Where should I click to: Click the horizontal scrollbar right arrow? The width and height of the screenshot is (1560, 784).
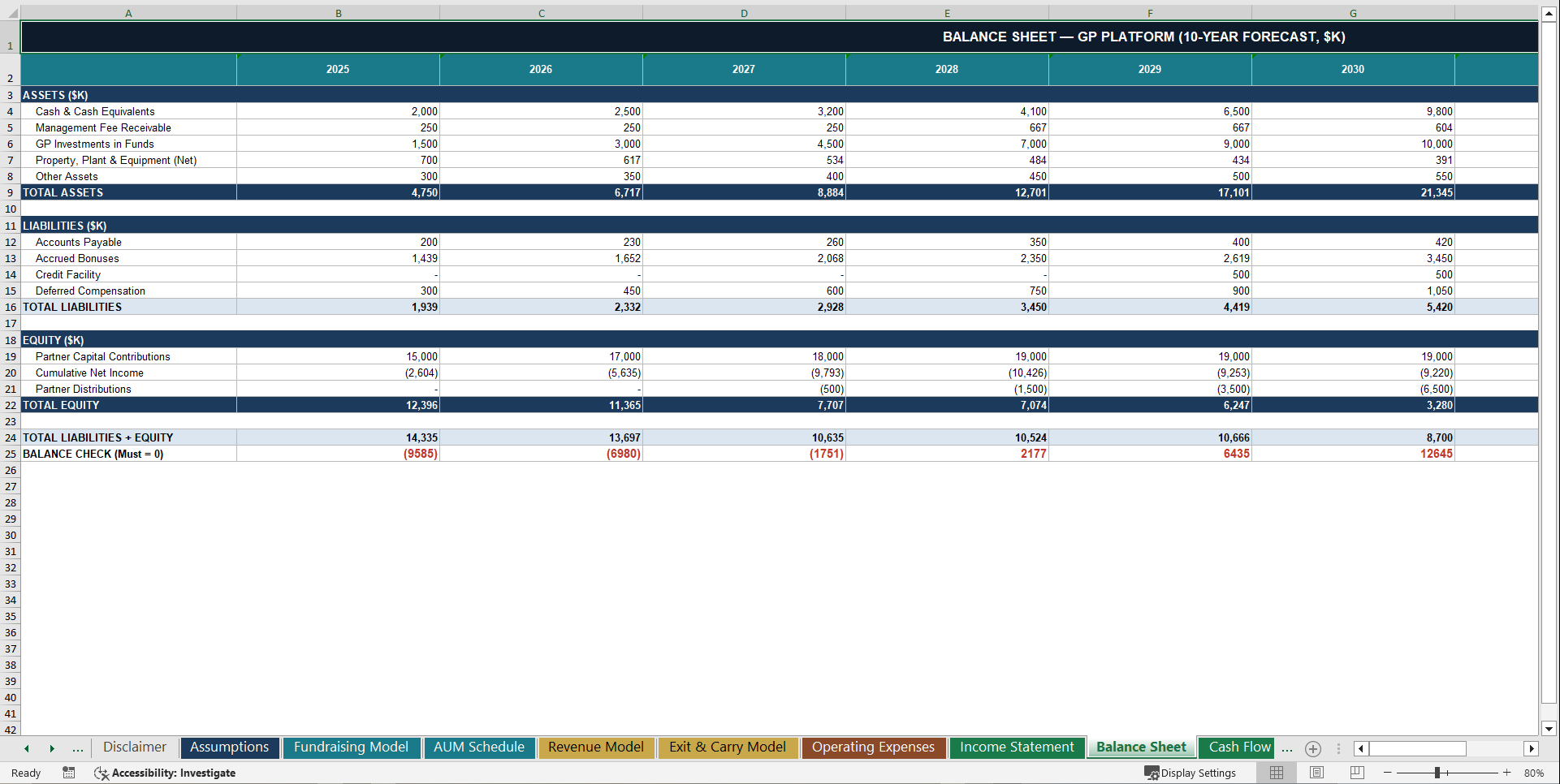(x=1532, y=748)
